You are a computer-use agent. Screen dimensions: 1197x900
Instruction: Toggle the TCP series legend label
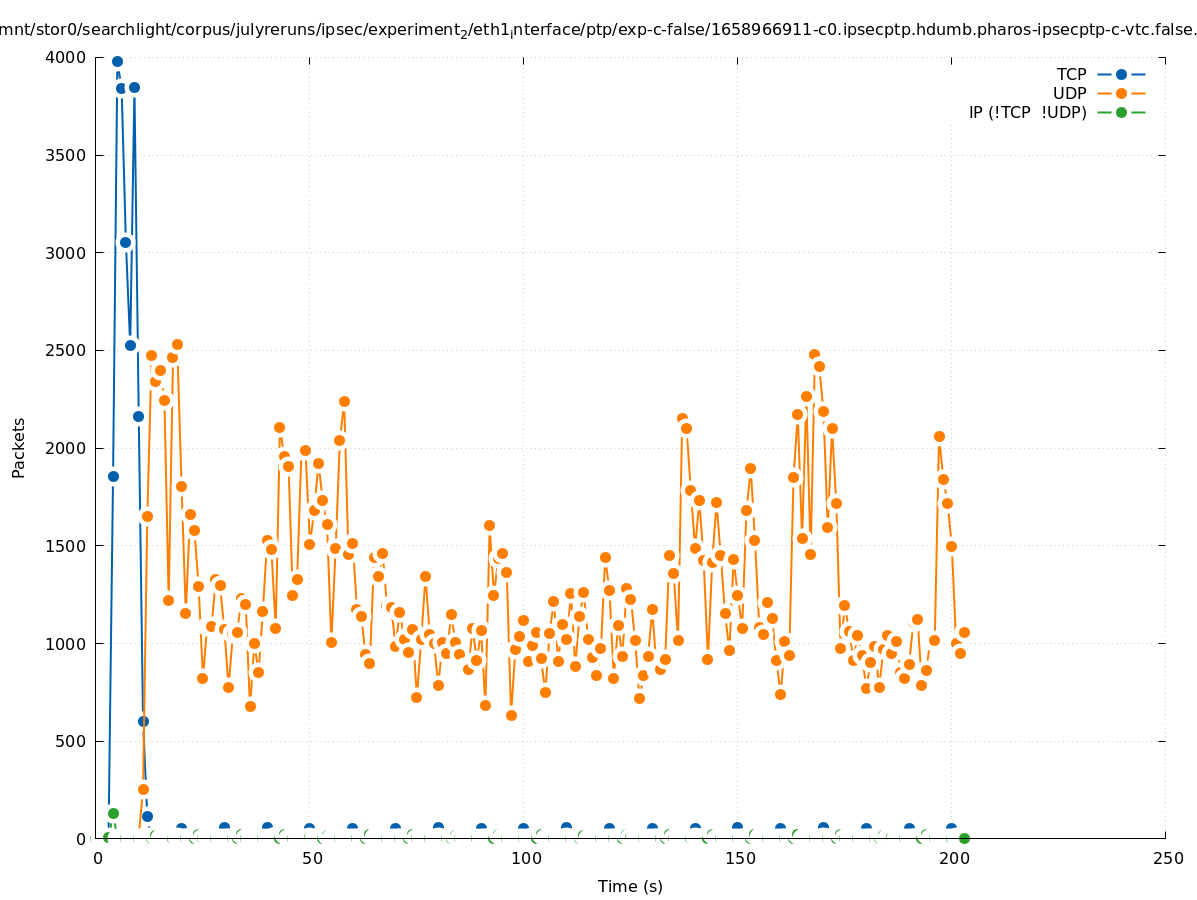point(1071,74)
